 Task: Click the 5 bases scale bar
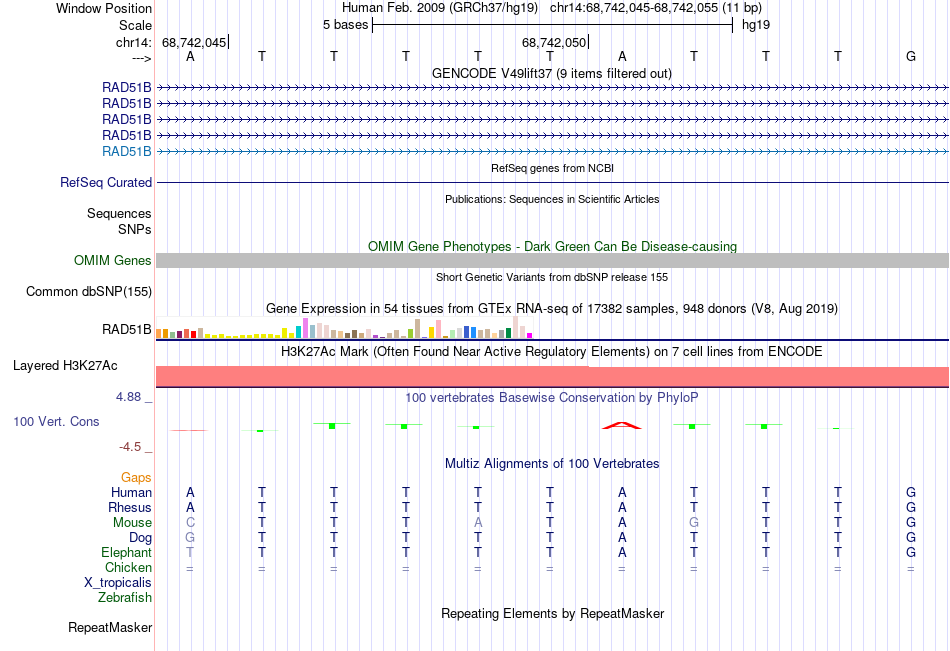[552, 25]
